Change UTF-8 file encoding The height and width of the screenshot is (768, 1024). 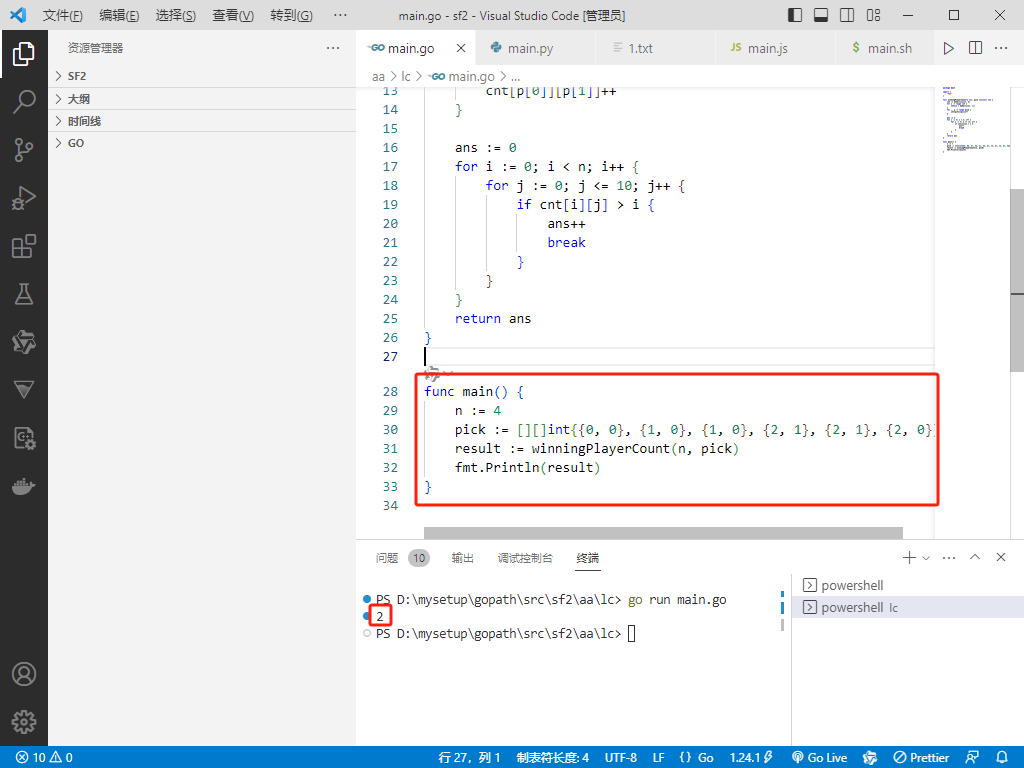[620, 758]
